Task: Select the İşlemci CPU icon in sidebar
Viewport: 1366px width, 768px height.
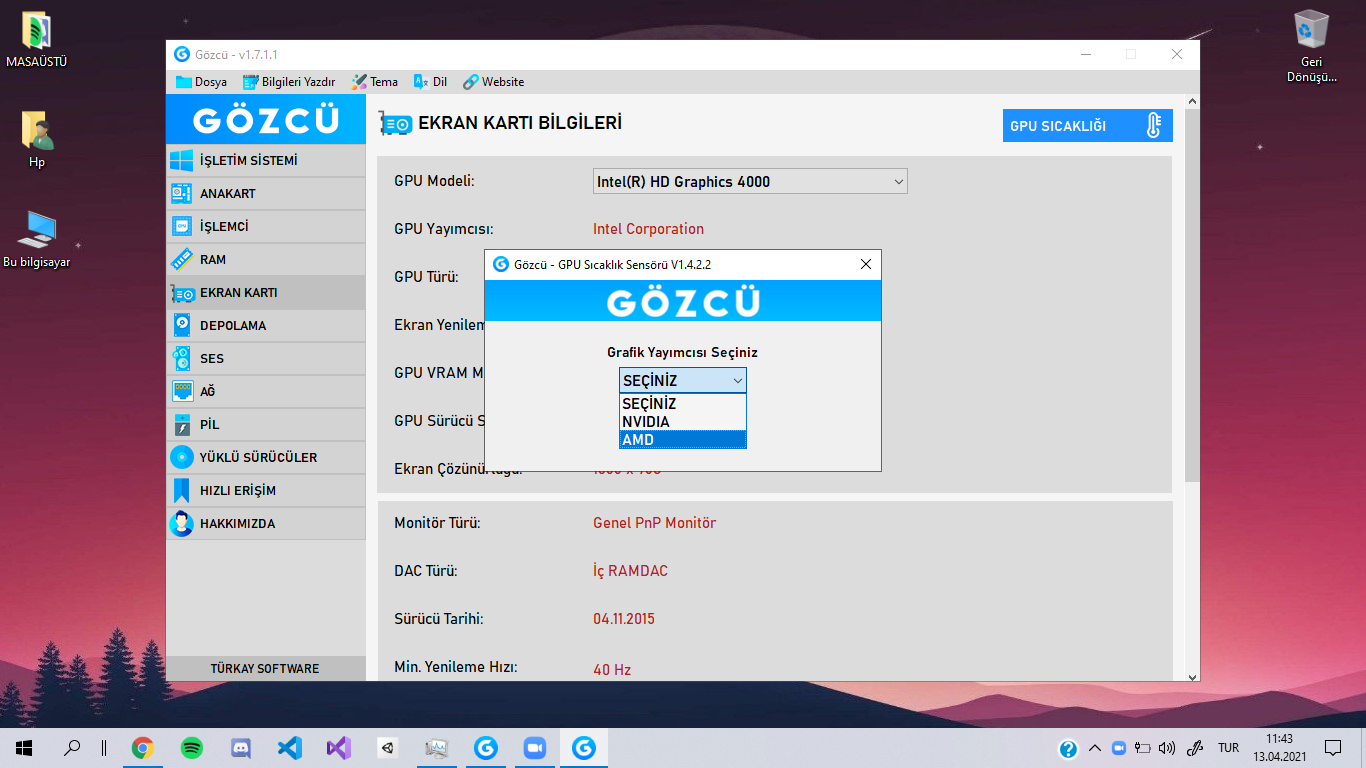Action: click(x=181, y=226)
